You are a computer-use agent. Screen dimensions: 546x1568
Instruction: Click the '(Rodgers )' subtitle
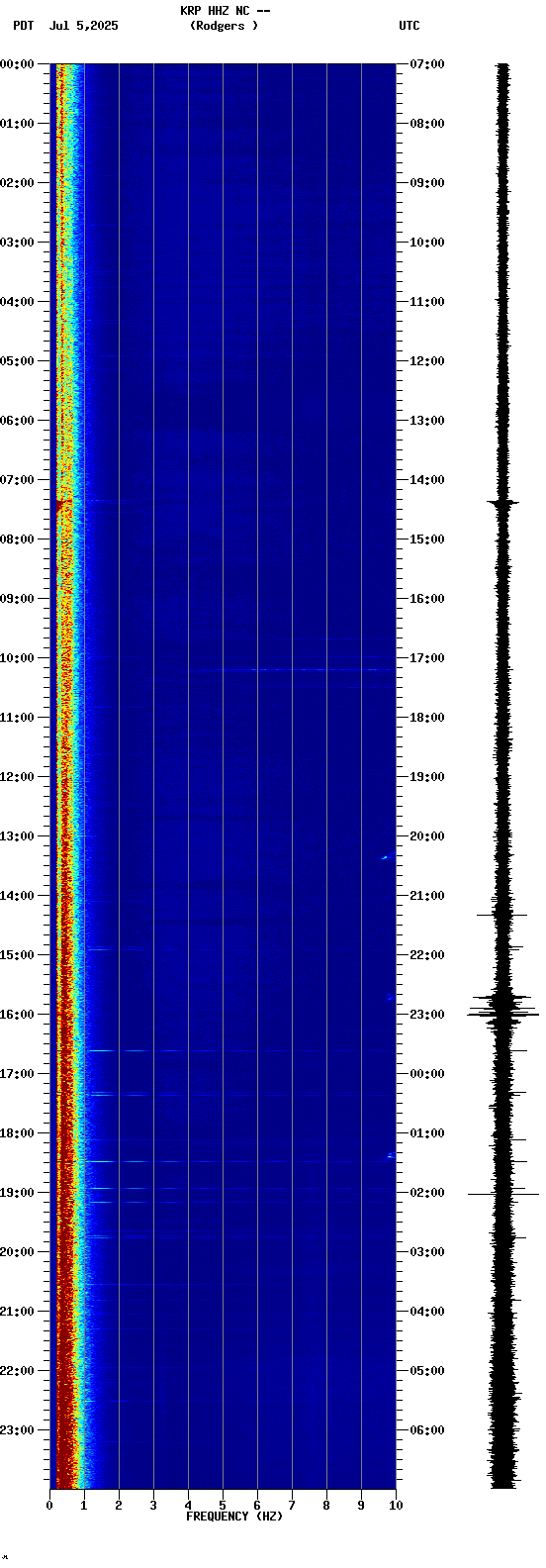[225, 26]
